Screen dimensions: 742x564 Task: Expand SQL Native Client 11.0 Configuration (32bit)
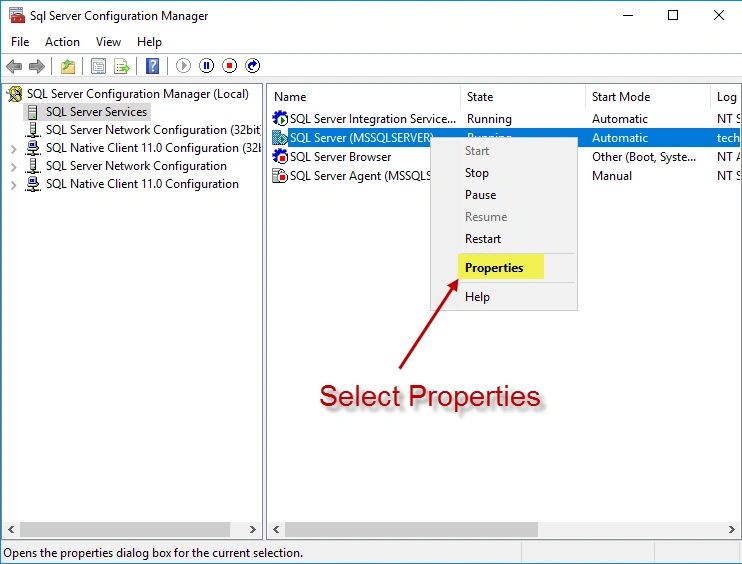[x=14, y=150]
